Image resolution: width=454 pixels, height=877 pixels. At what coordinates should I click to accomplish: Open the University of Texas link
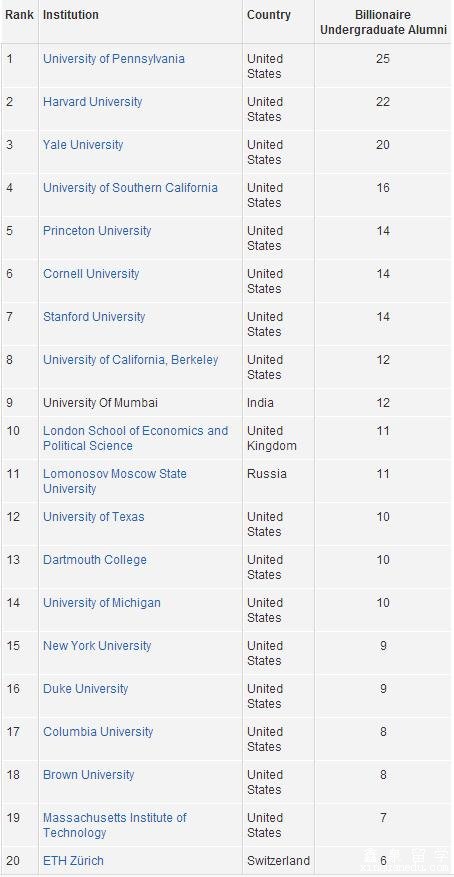tap(93, 517)
